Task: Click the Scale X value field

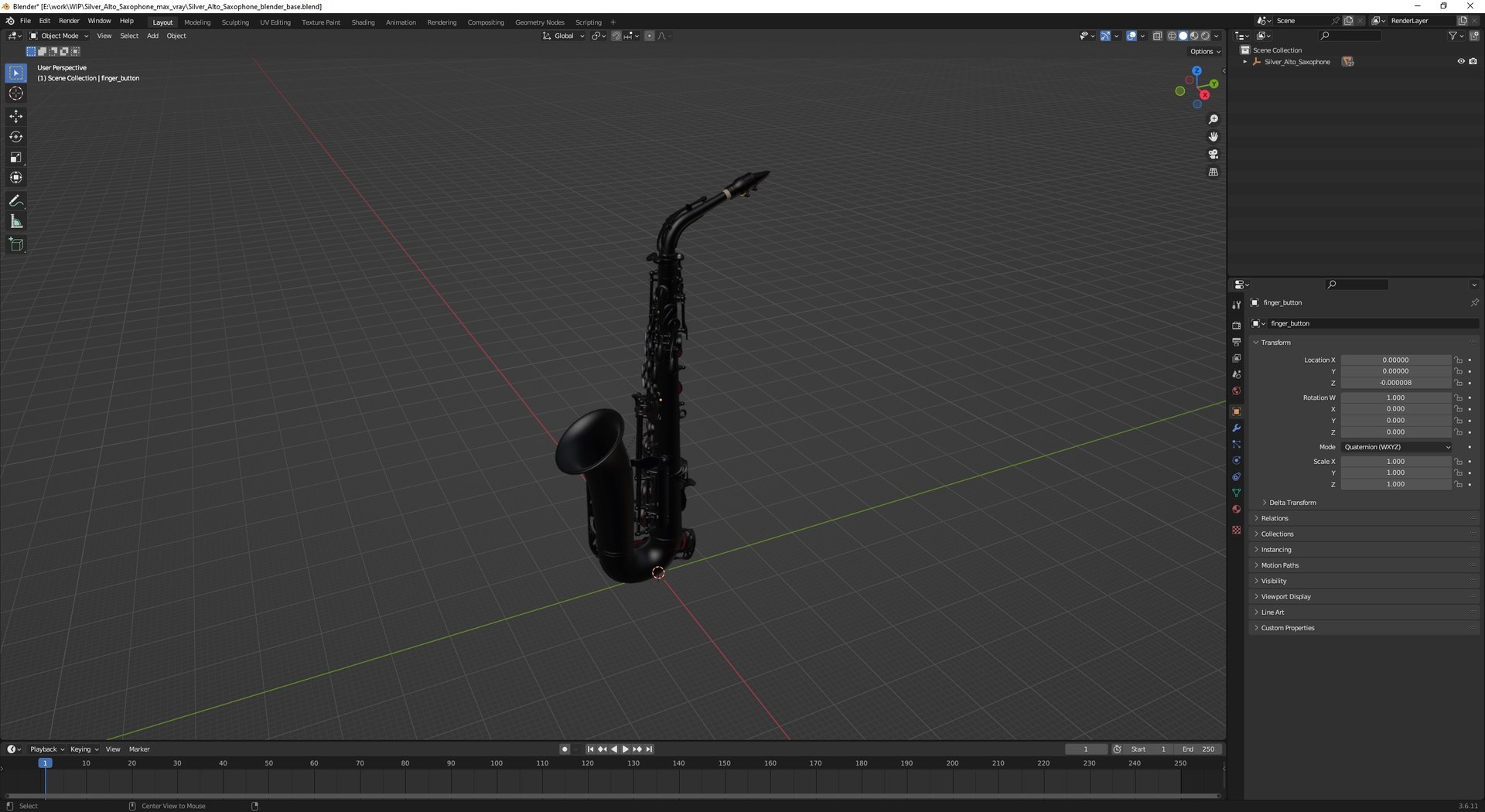Action: click(1396, 462)
